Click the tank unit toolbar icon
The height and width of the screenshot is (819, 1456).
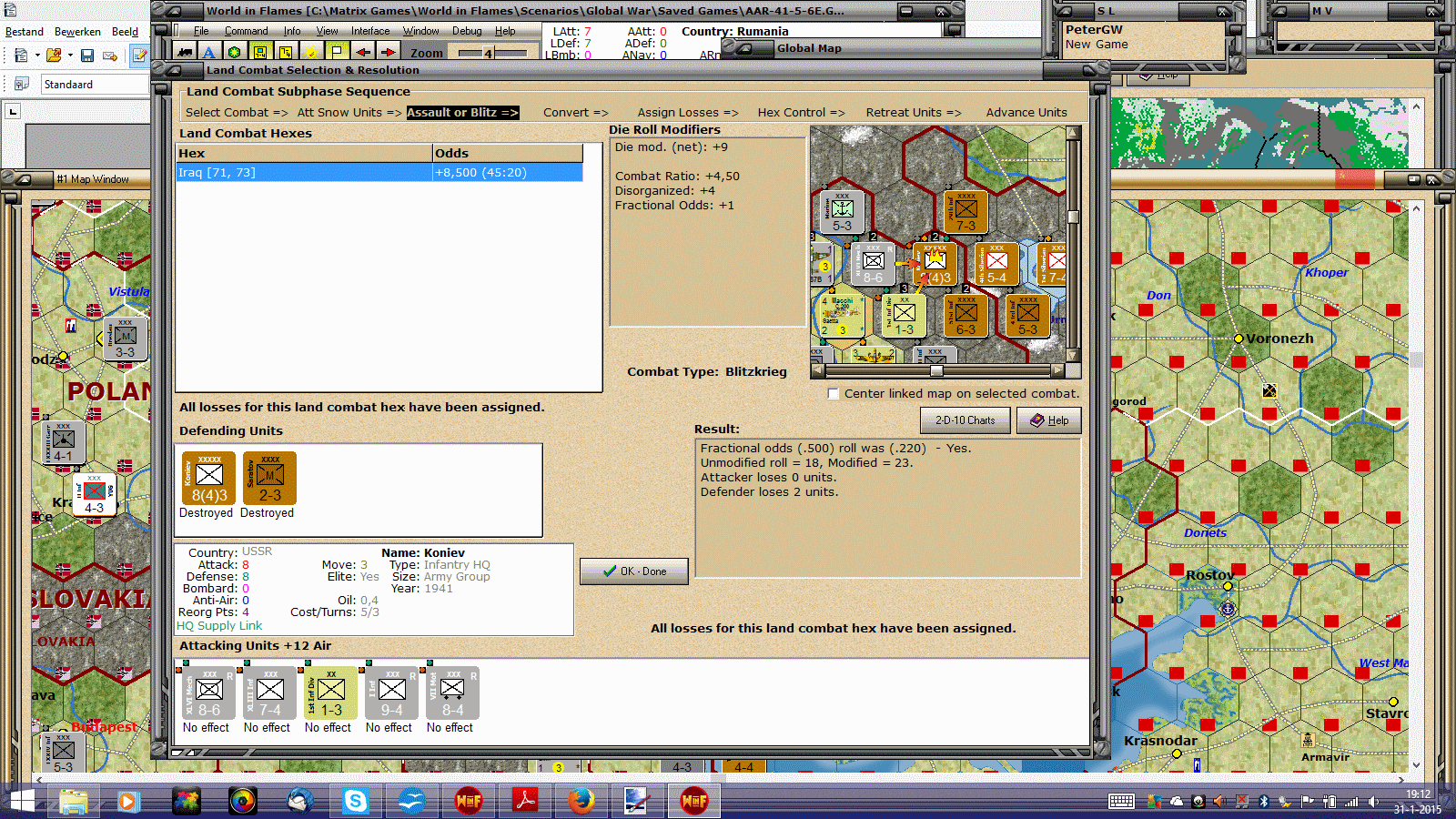click(185, 53)
